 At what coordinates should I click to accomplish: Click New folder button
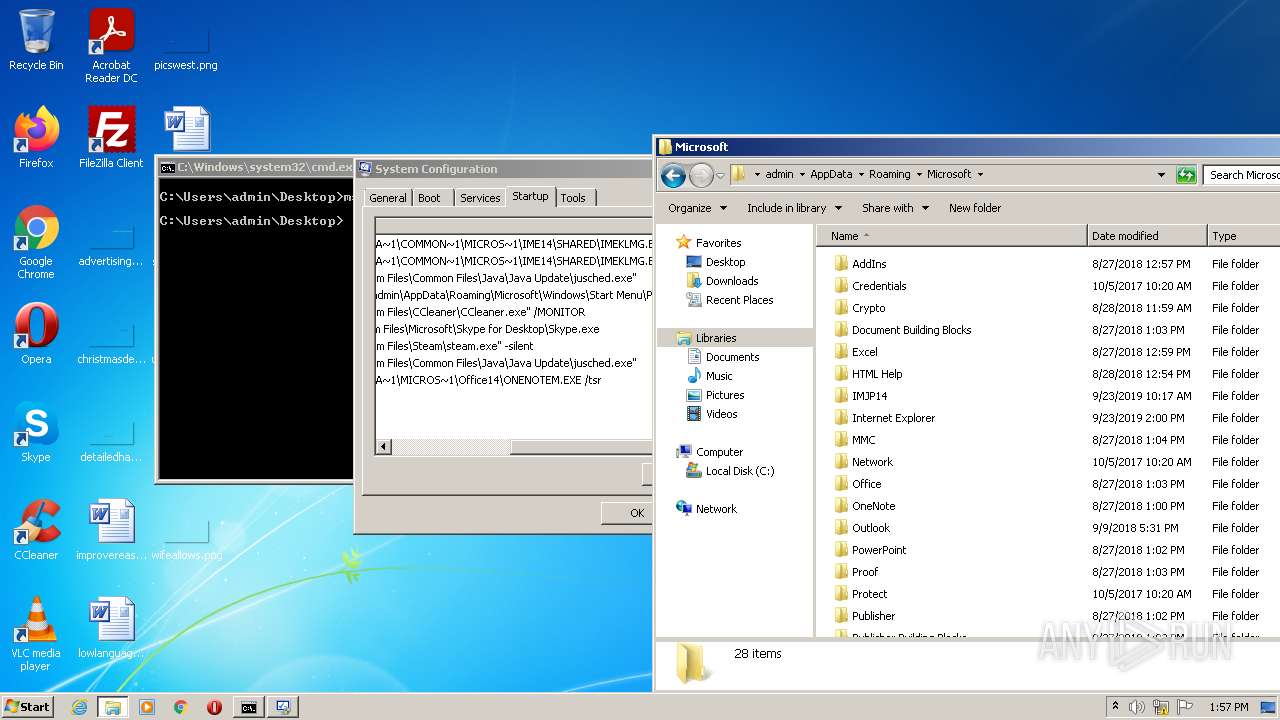975,208
